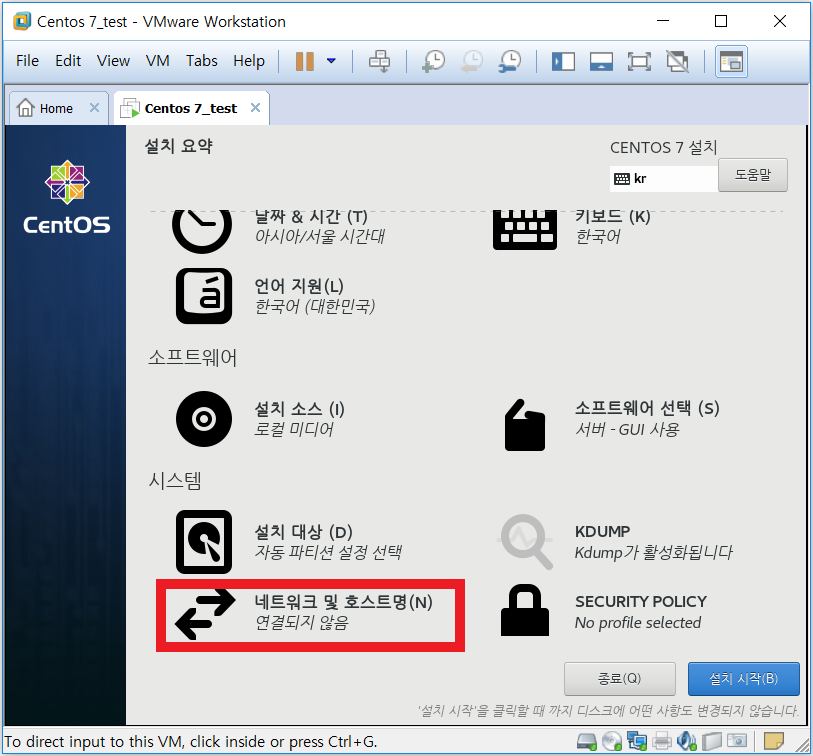813x756 pixels.
Task: Open 설치 소스 disc icon
Action: (x=204, y=419)
